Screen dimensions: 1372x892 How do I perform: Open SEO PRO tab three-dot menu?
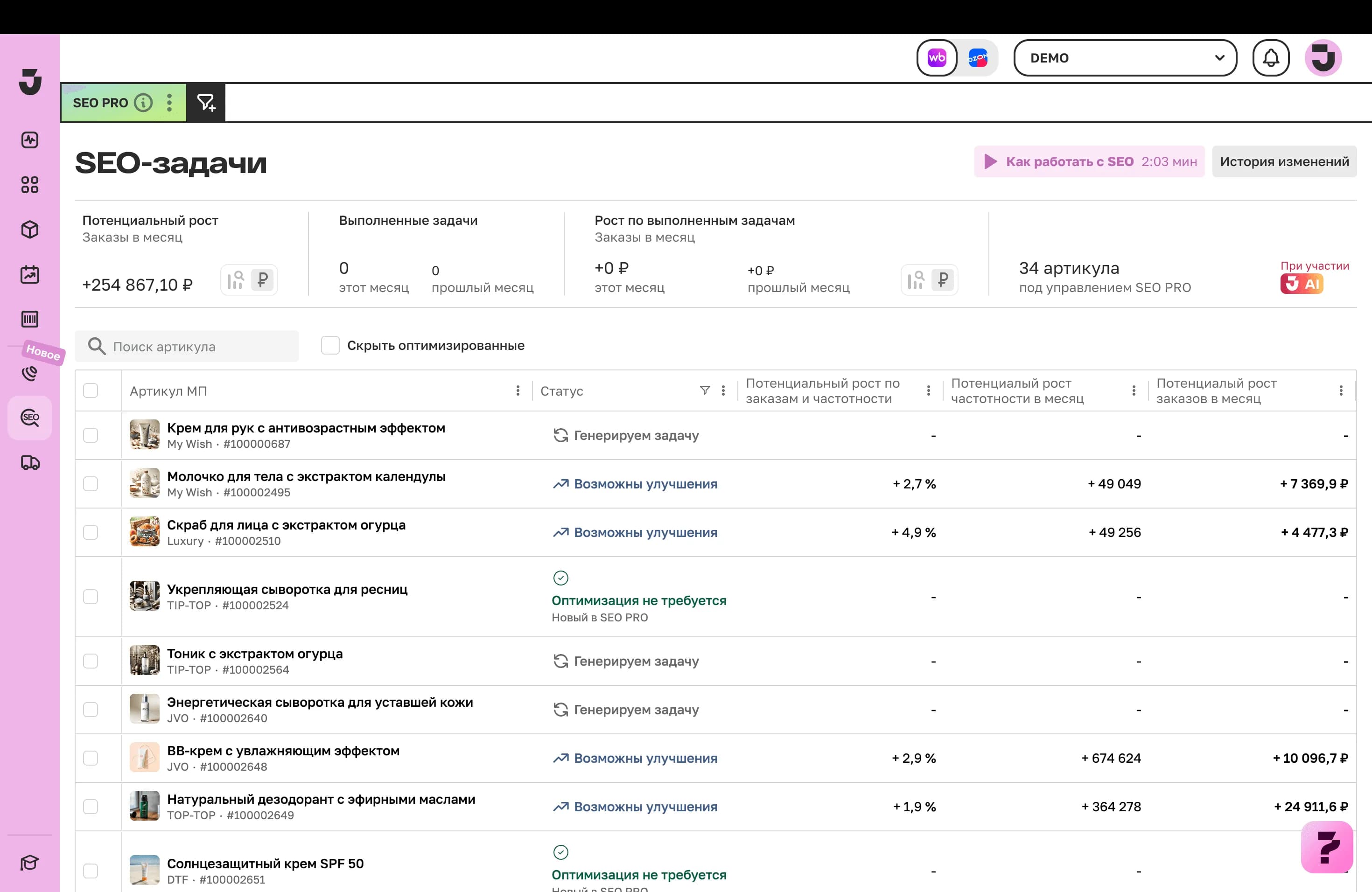coord(169,103)
